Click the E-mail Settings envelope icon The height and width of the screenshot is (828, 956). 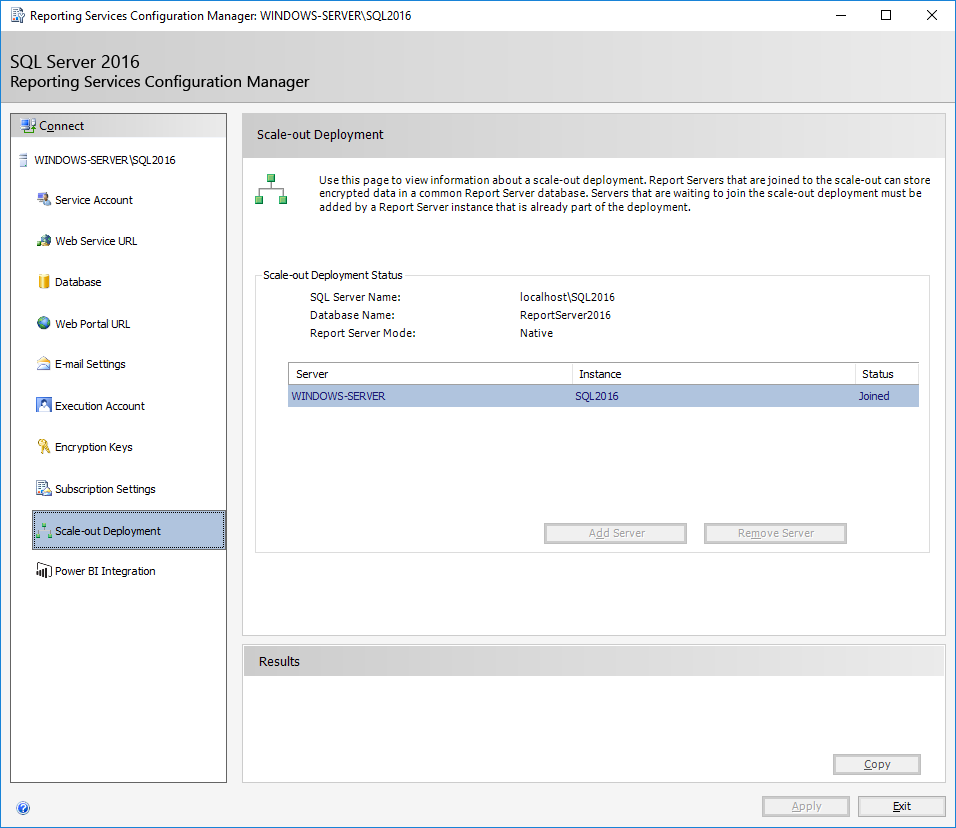tap(44, 364)
